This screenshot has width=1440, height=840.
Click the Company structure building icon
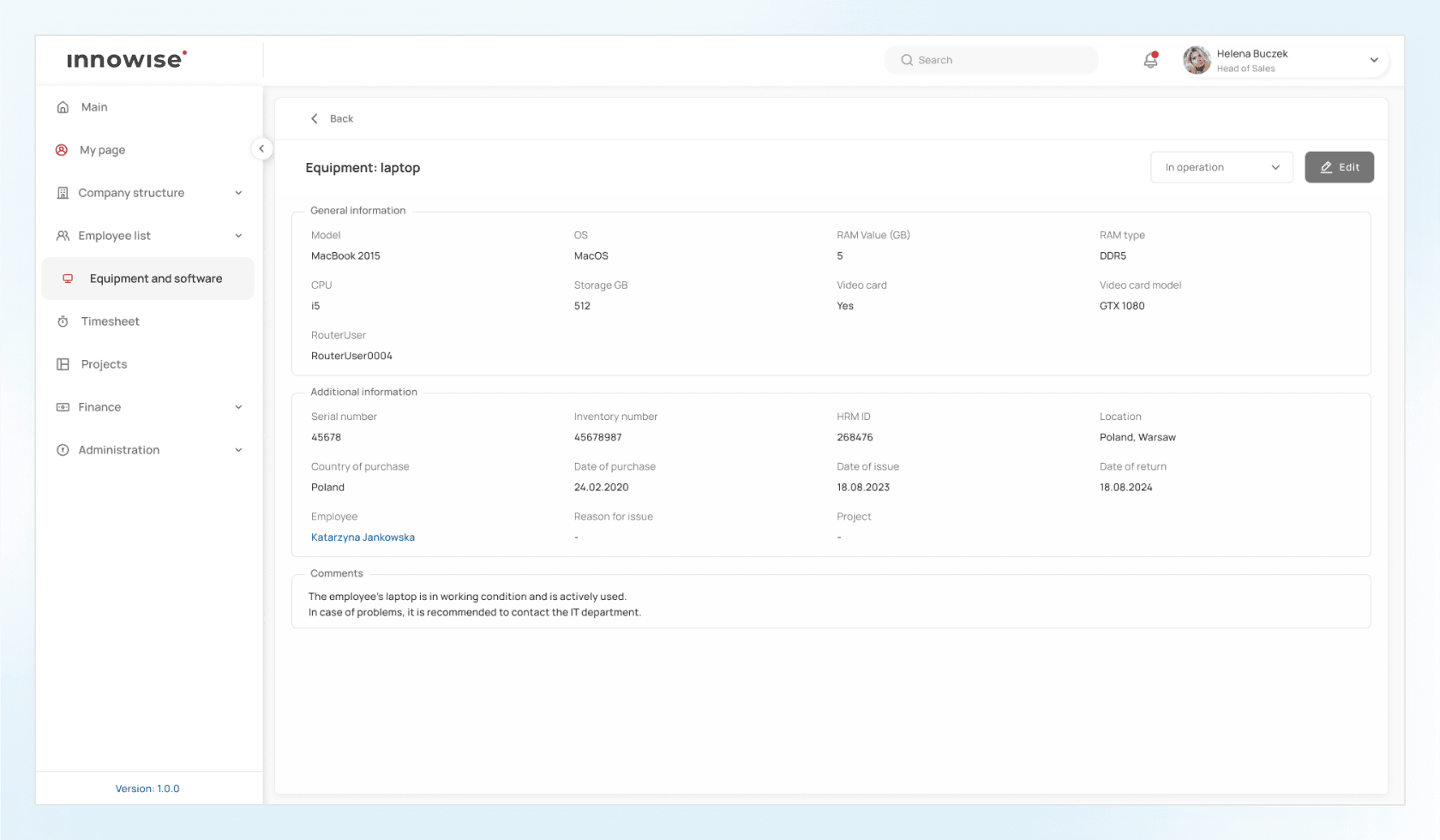coord(63,193)
